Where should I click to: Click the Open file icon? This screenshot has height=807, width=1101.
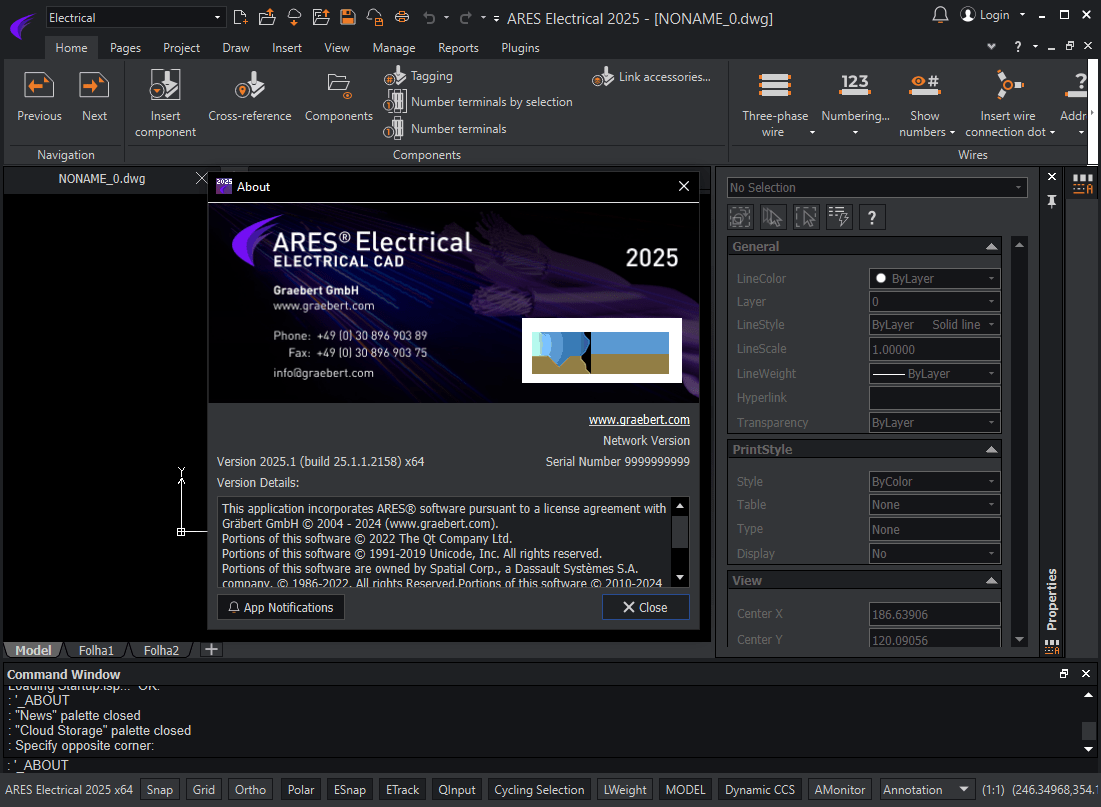[267, 18]
